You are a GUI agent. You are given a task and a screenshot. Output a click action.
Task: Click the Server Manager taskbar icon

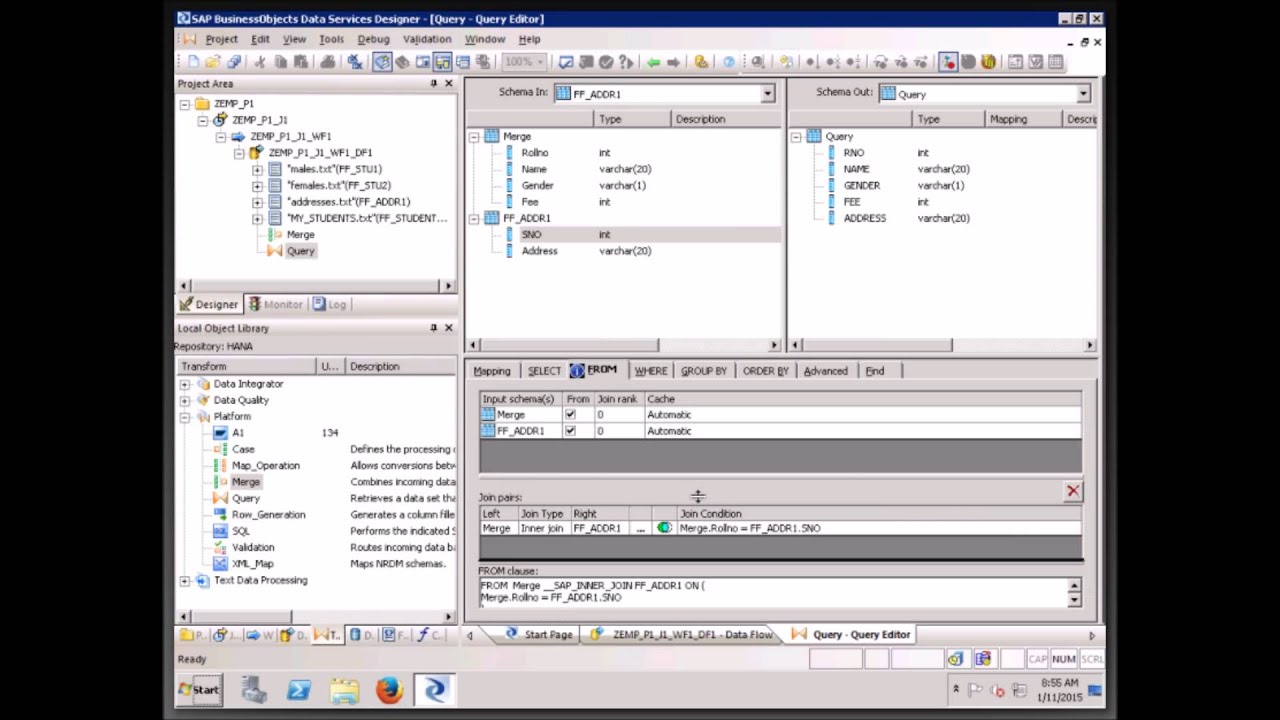(x=253, y=690)
